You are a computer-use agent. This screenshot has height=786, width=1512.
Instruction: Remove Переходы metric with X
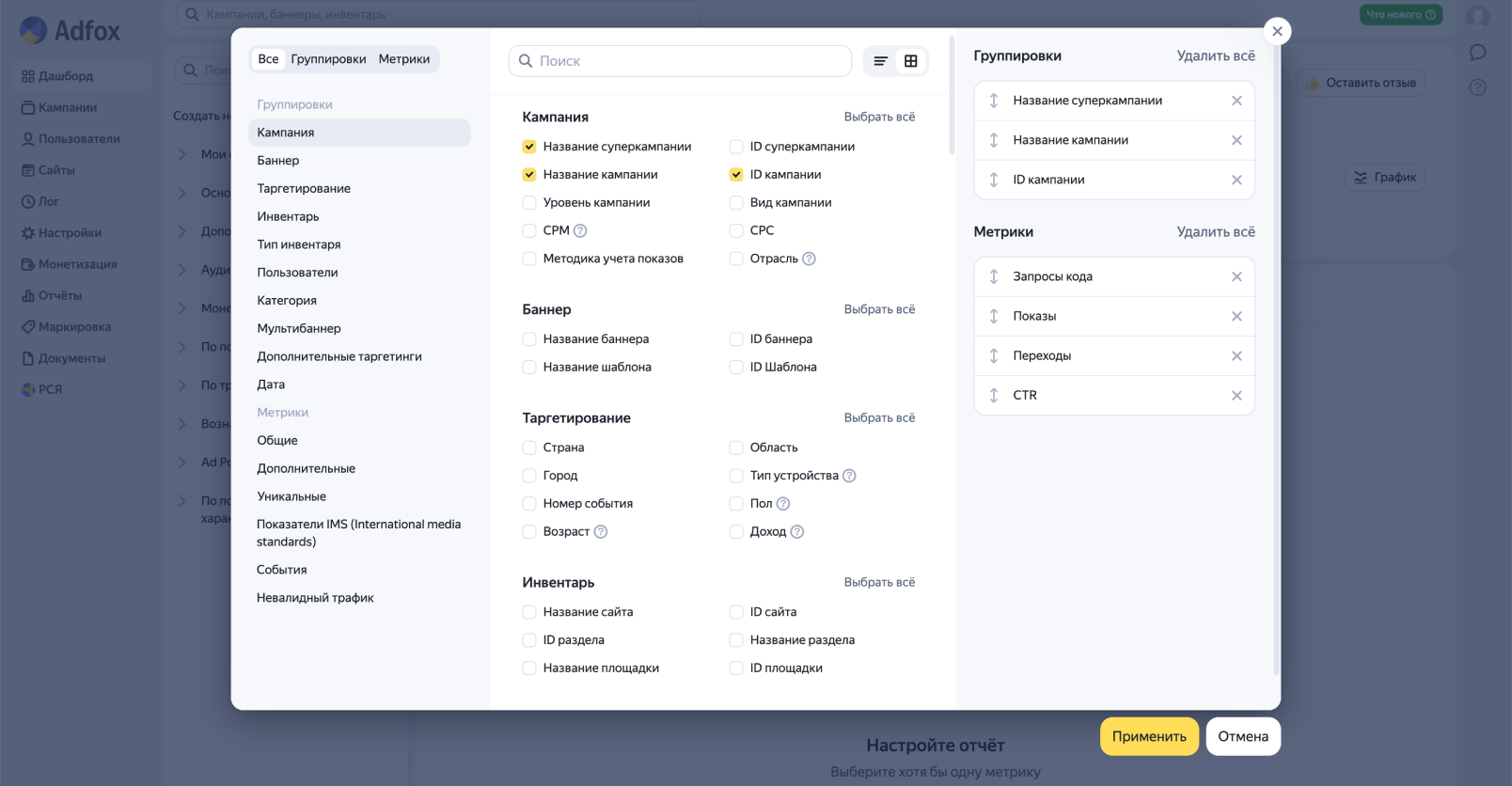click(1236, 355)
